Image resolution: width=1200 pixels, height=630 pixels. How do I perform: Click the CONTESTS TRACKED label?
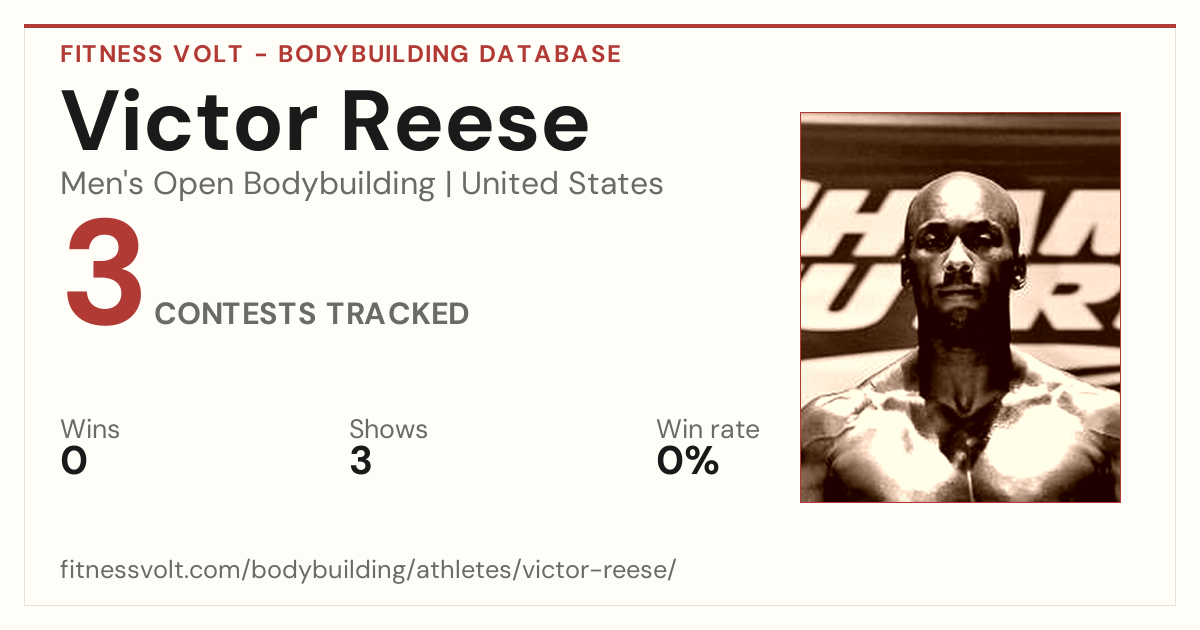pyautogui.click(x=312, y=314)
